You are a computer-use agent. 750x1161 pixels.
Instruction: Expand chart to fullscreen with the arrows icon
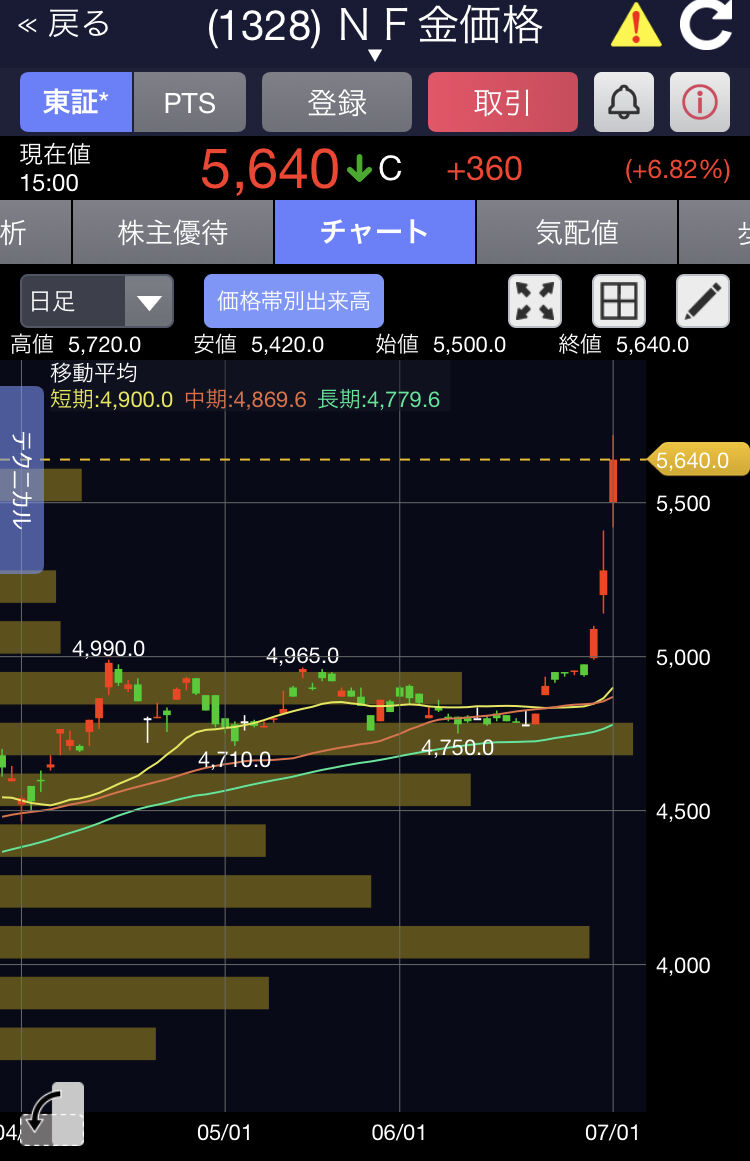point(535,301)
